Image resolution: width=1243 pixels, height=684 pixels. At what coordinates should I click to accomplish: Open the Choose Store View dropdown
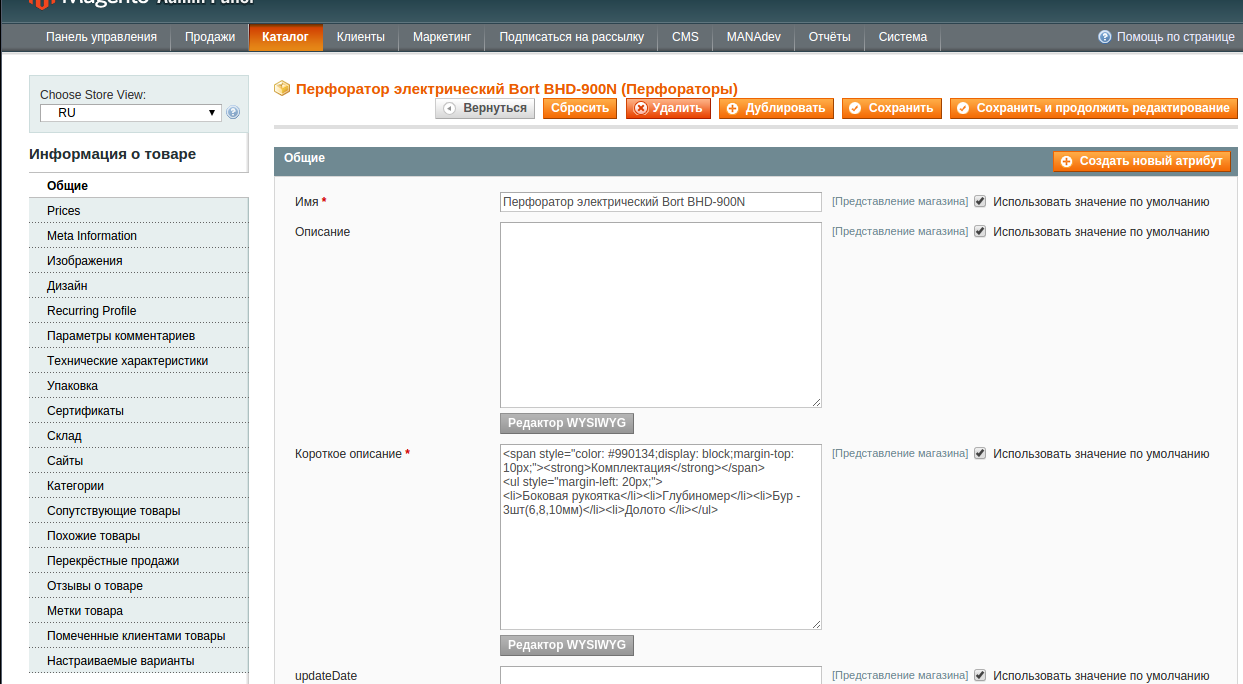(x=130, y=113)
